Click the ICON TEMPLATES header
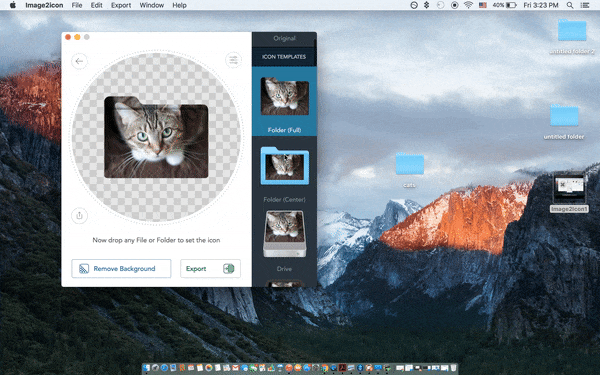600x375 pixels. pos(284,57)
